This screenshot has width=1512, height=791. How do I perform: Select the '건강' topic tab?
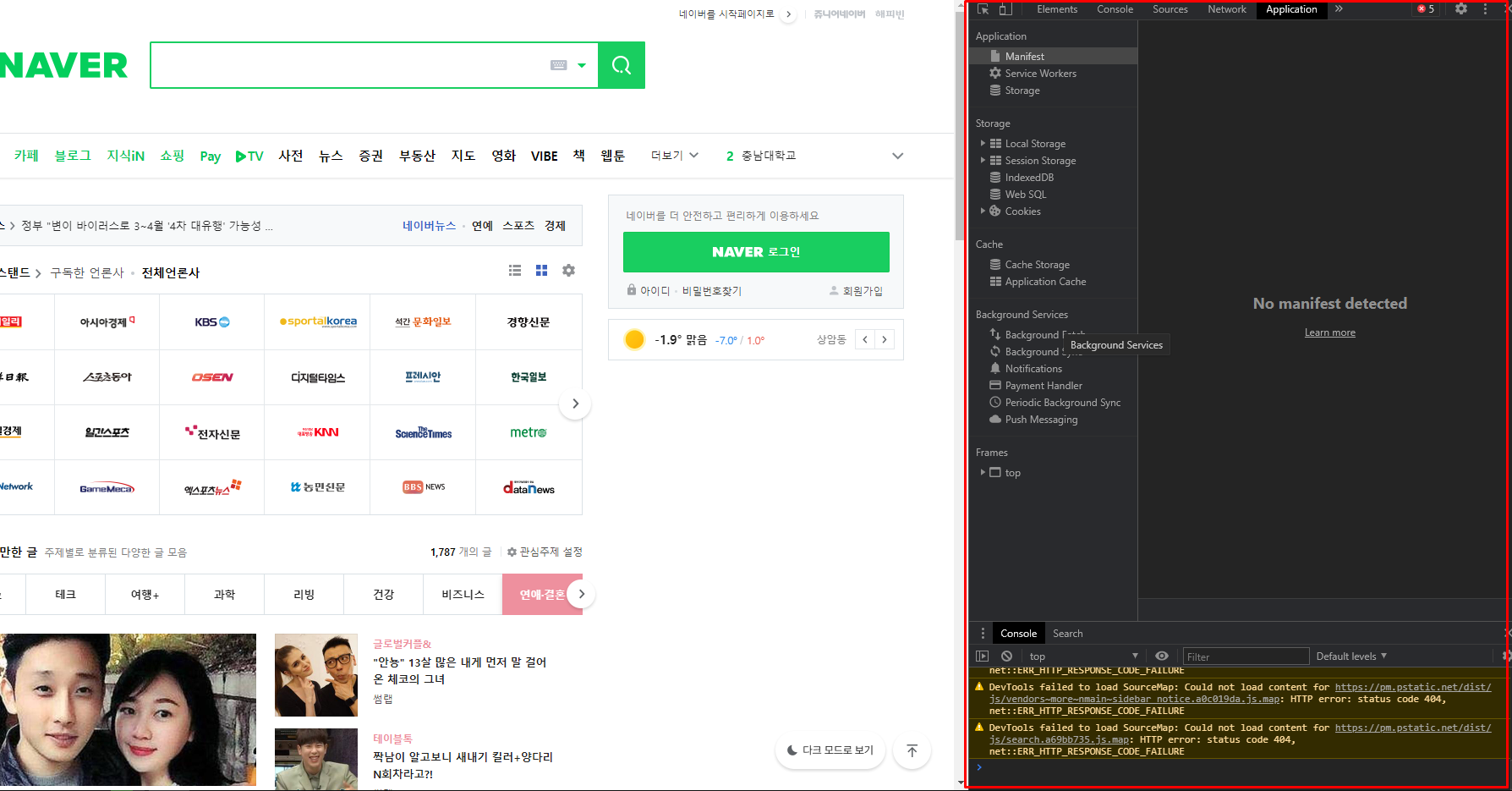383,595
